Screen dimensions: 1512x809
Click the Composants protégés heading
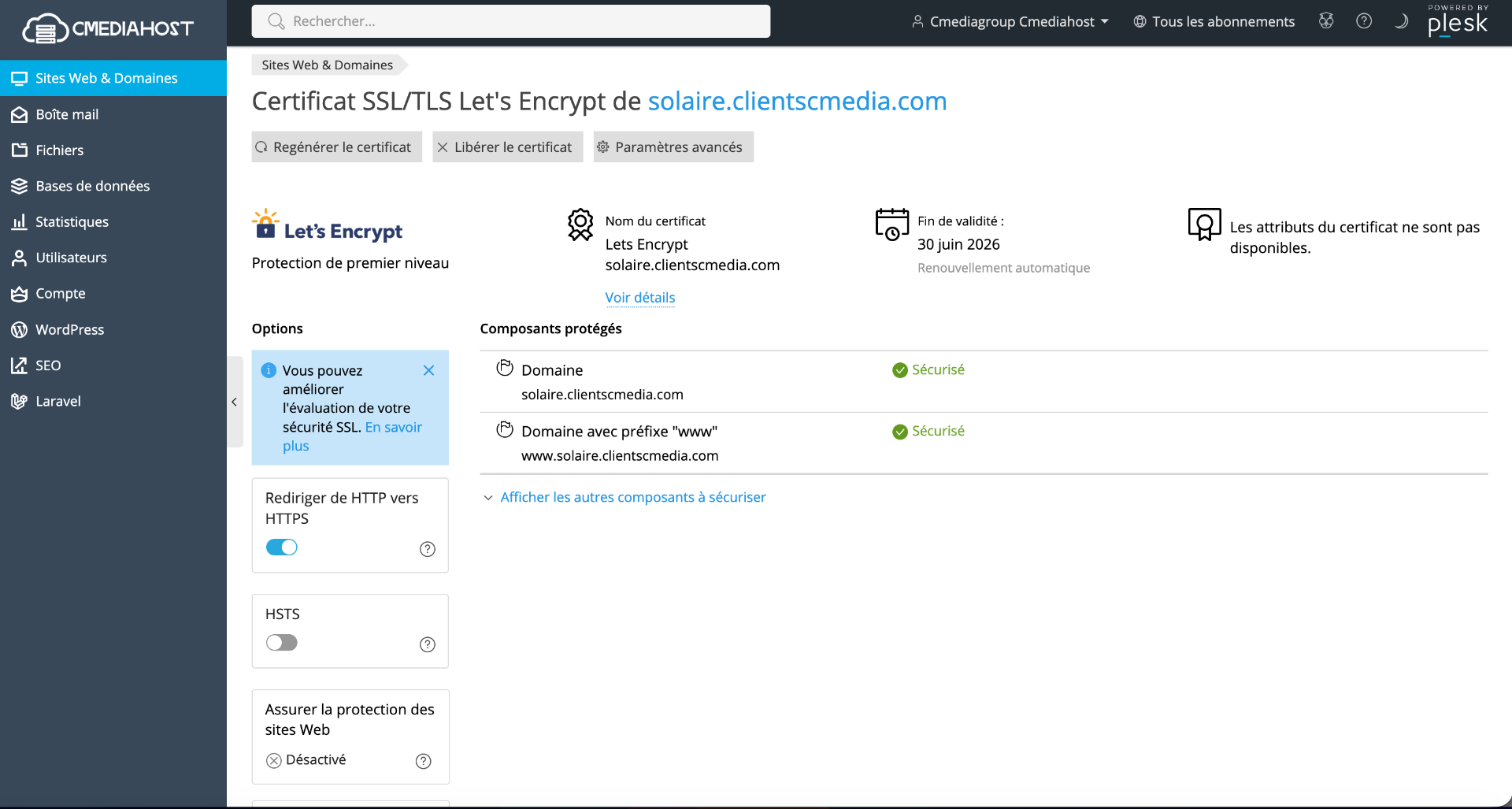tap(550, 328)
